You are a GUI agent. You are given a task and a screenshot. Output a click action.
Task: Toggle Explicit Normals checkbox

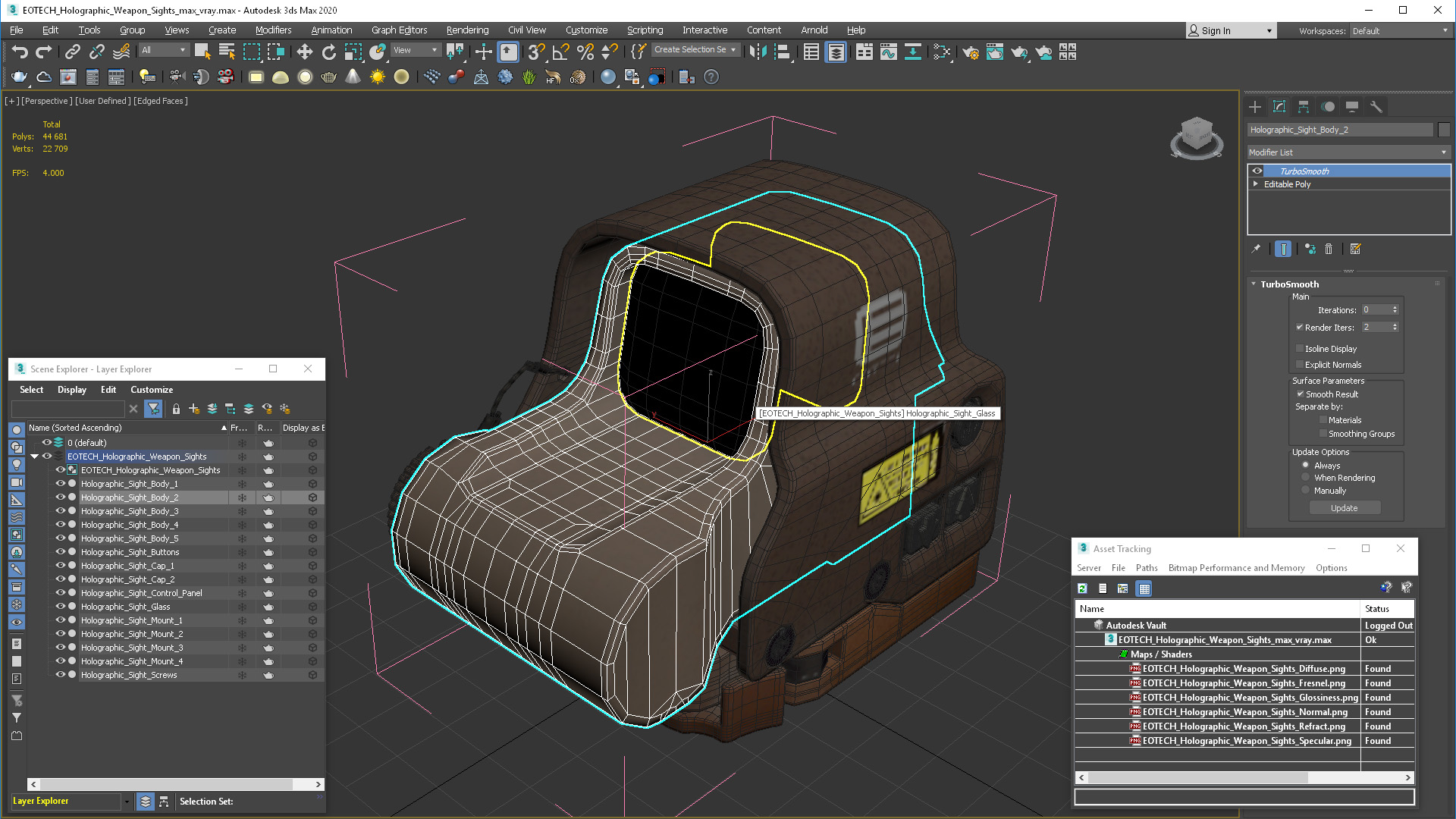(x=1300, y=365)
